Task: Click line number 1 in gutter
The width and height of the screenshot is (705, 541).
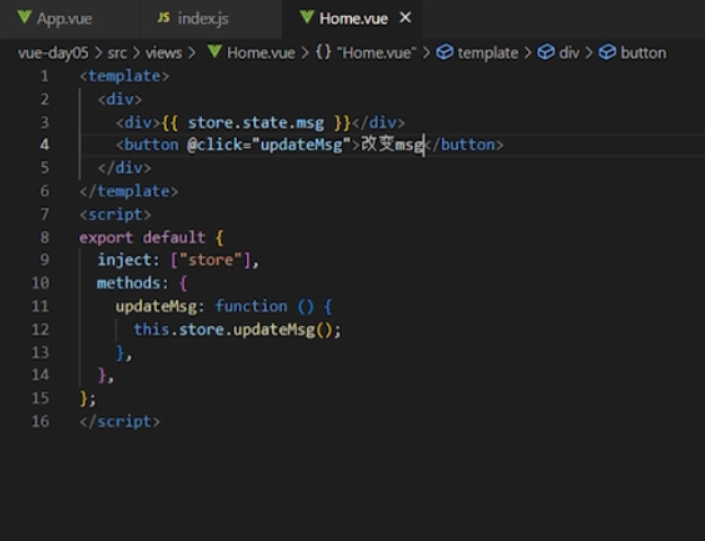Action: [x=45, y=76]
